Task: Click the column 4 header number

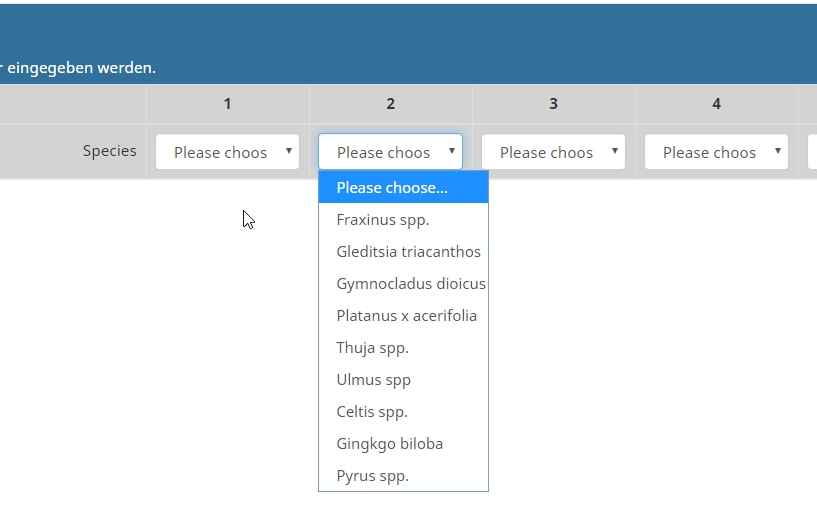Action: [716, 104]
